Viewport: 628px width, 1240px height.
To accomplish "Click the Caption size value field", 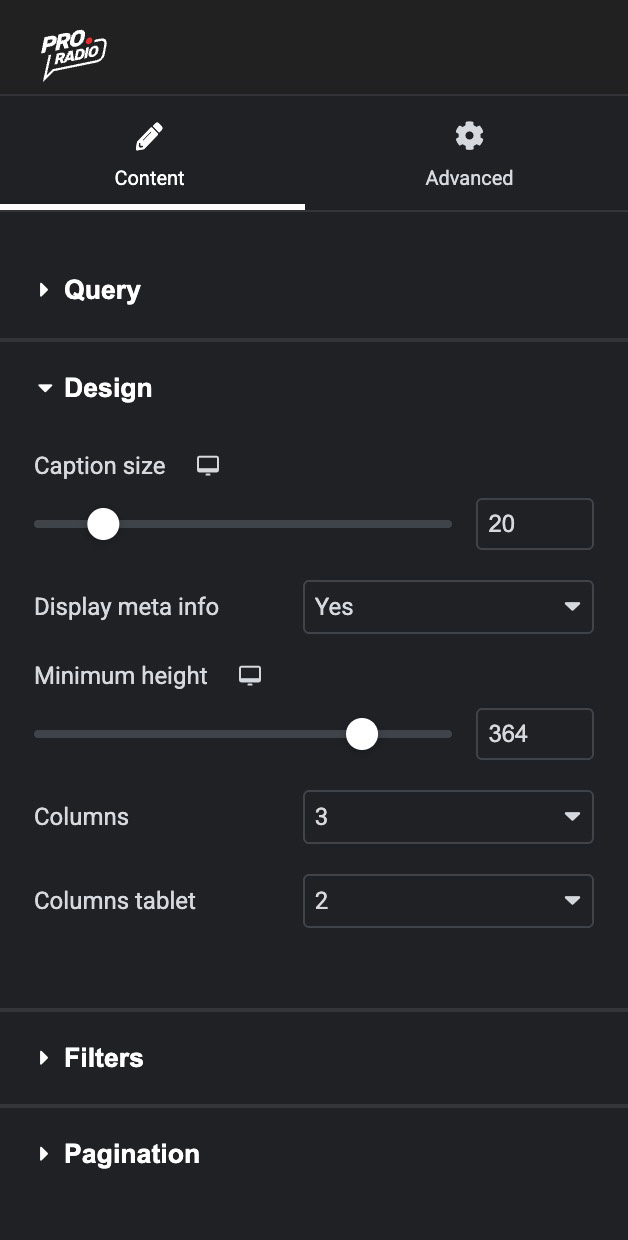I will [x=534, y=524].
